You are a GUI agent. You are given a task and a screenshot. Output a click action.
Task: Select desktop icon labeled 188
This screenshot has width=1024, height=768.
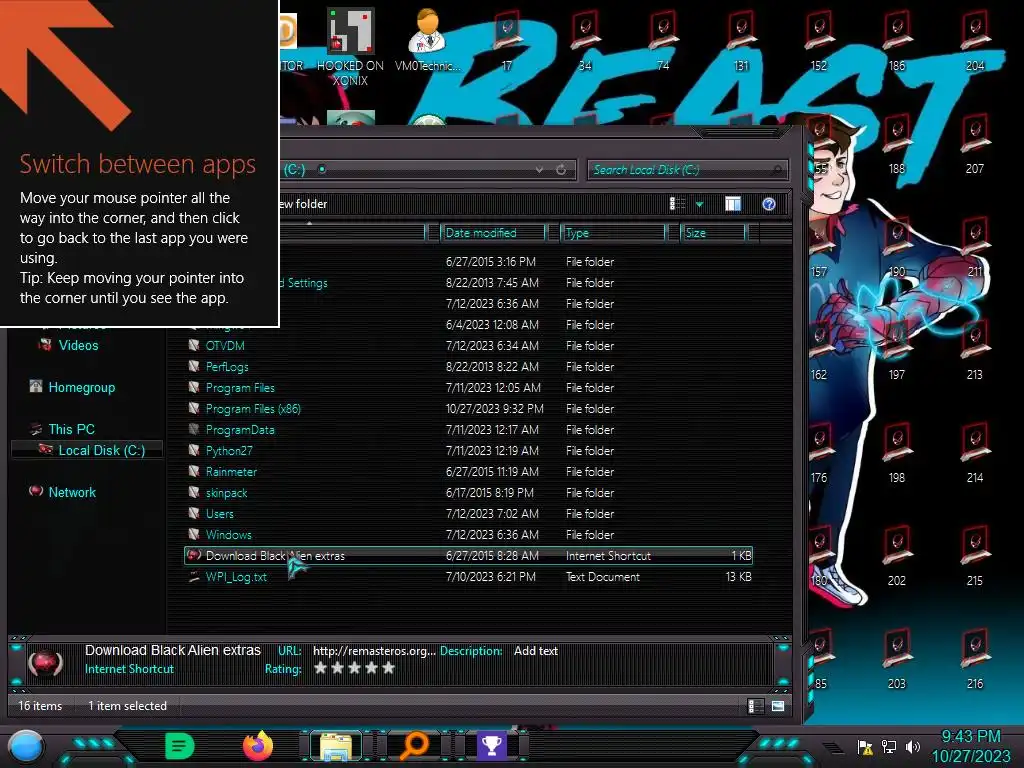pyautogui.click(x=897, y=144)
